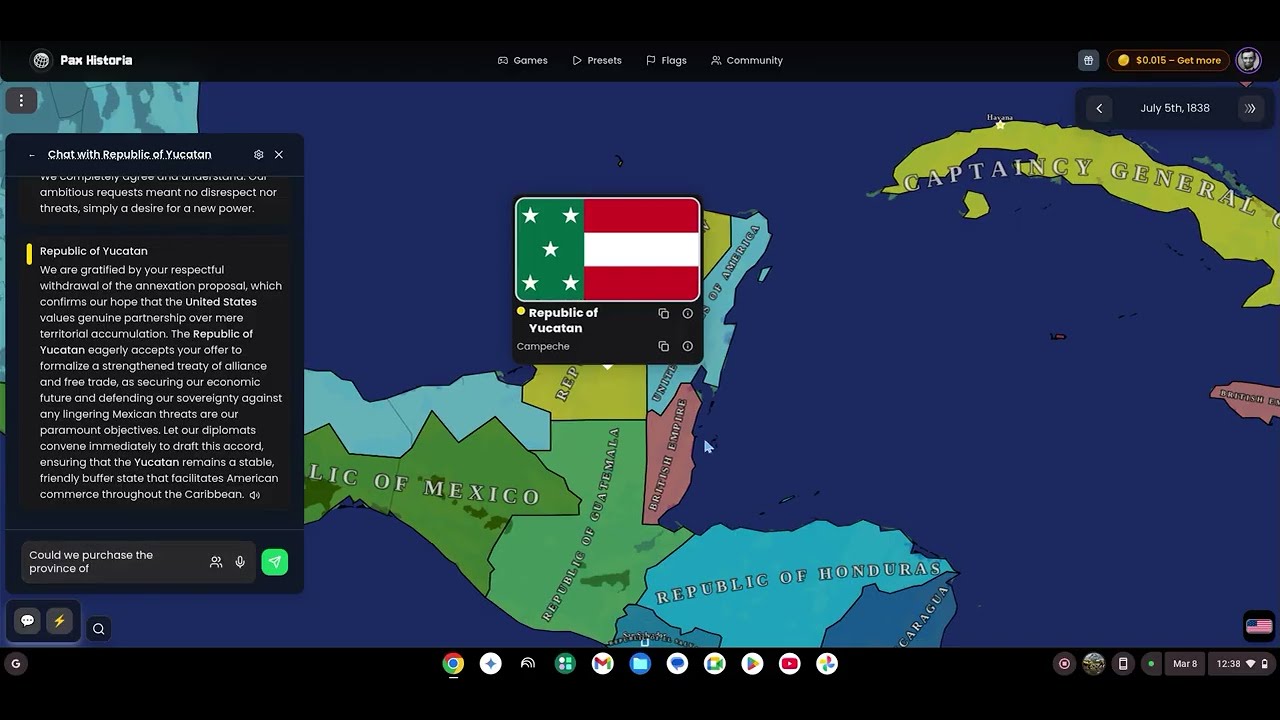
Task: Click the Havana city marker
Action: click(x=1000, y=125)
